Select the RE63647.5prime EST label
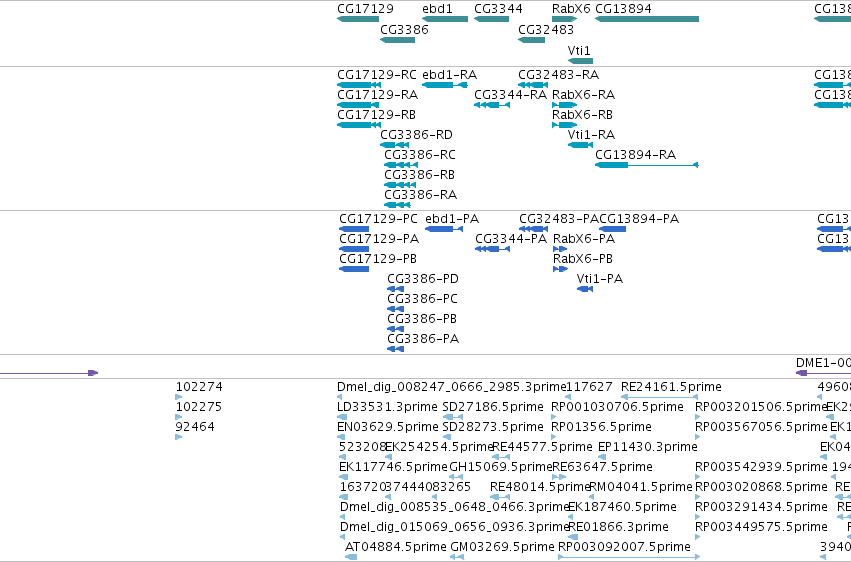The image size is (851, 562). coord(602,468)
